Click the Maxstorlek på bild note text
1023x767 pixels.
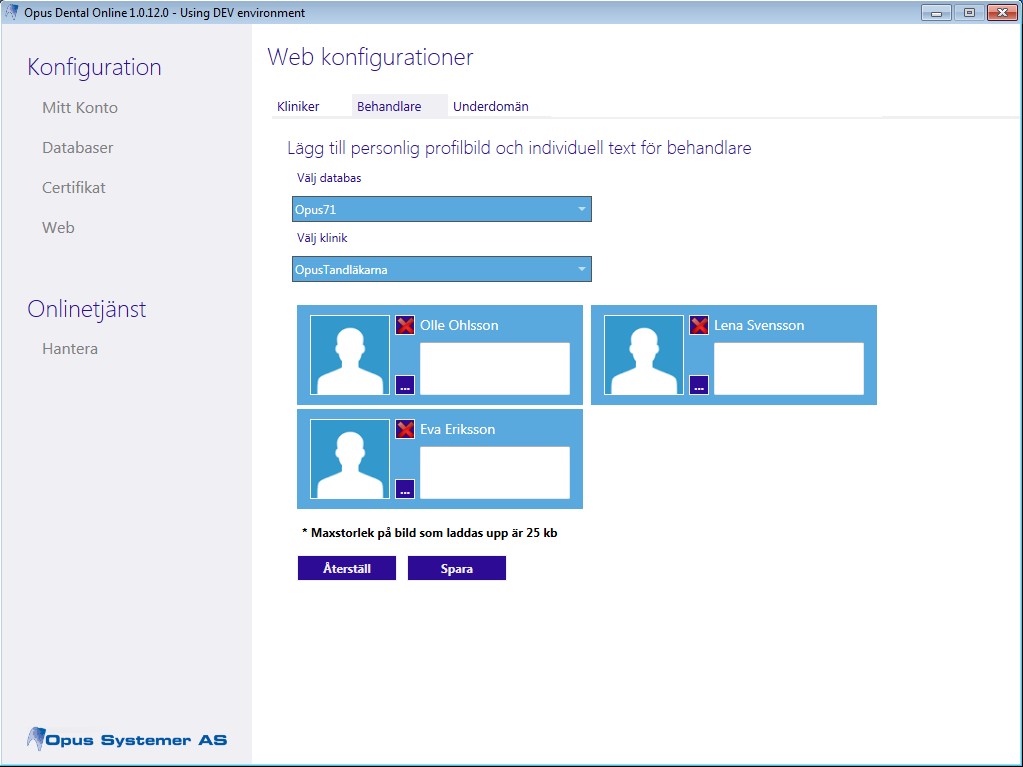(x=429, y=533)
